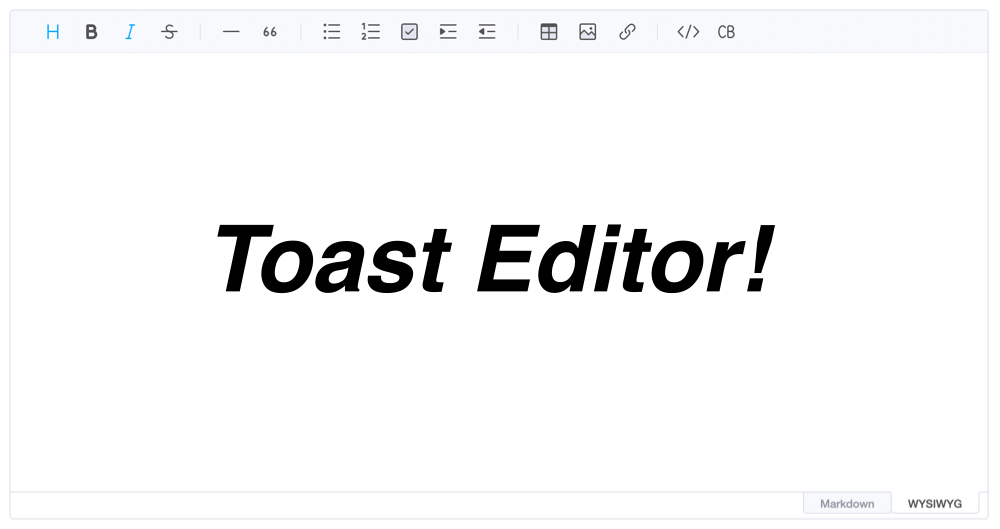Image resolution: width=1000 pixels, height=529 pixels.
Task: Insert a horizontal line
Action: (x=231, y=32)
